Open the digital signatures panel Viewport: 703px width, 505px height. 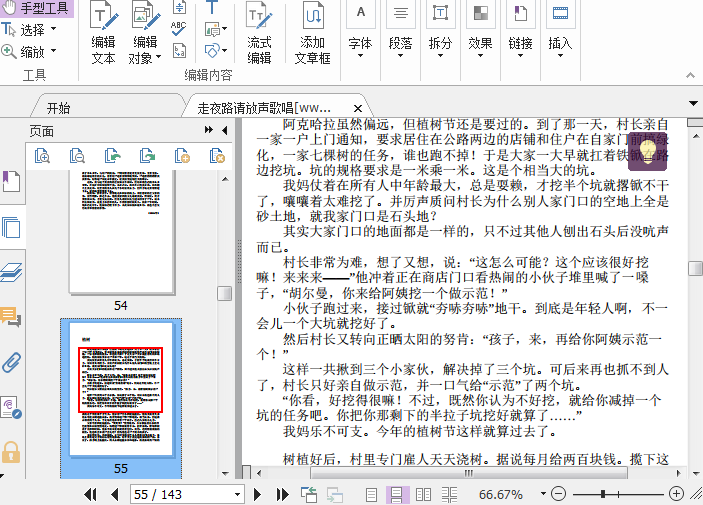pos(11,408)
